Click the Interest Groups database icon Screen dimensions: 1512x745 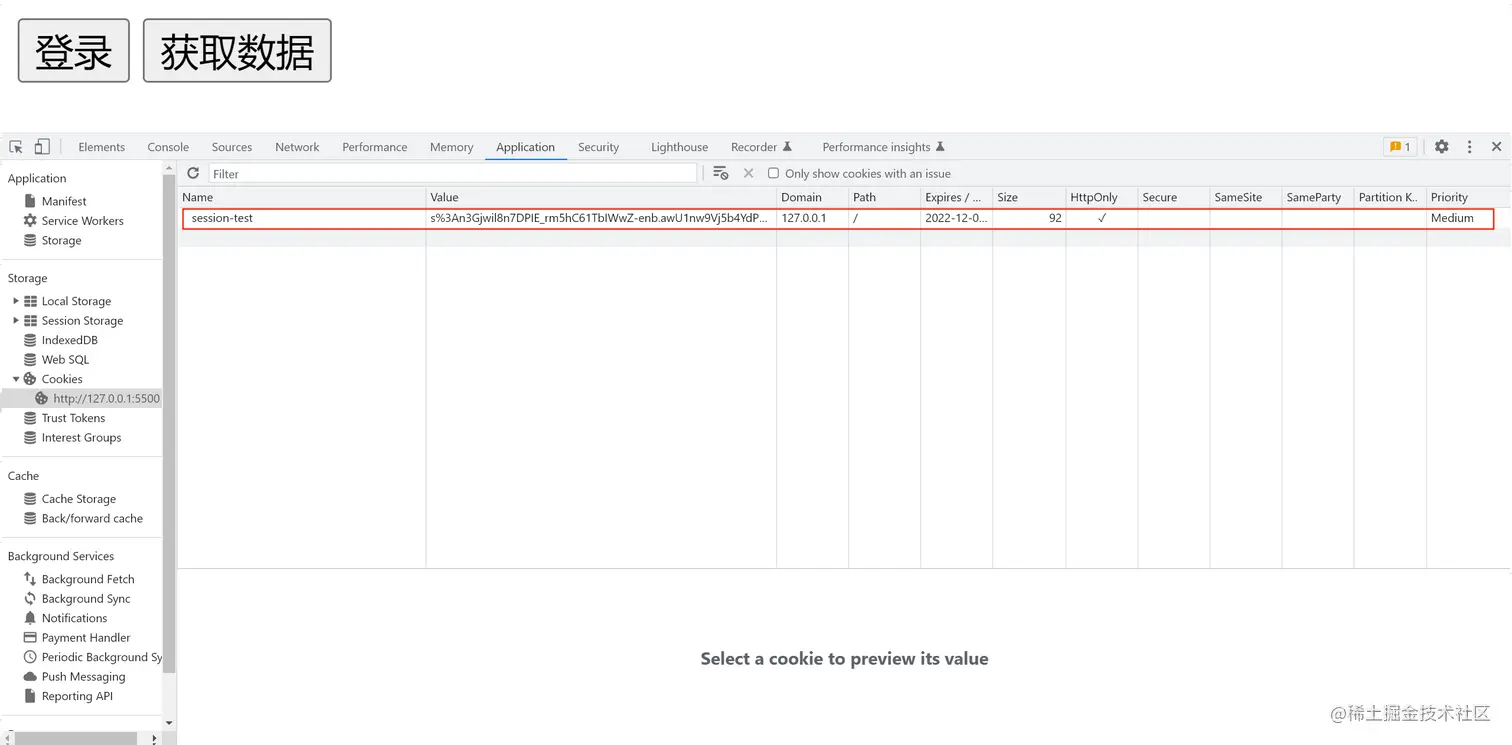(30, 438)
